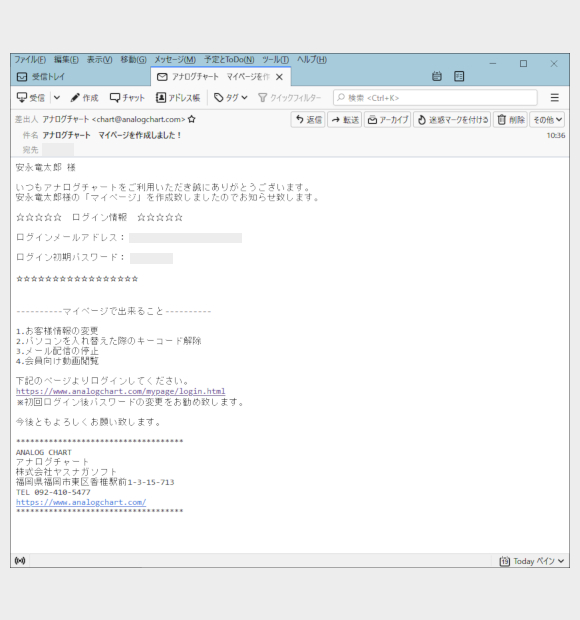Image resolution: width=580 pixels, height=620 pixels.
Task: Reply to the message with 返信
Action: point(308,119)
